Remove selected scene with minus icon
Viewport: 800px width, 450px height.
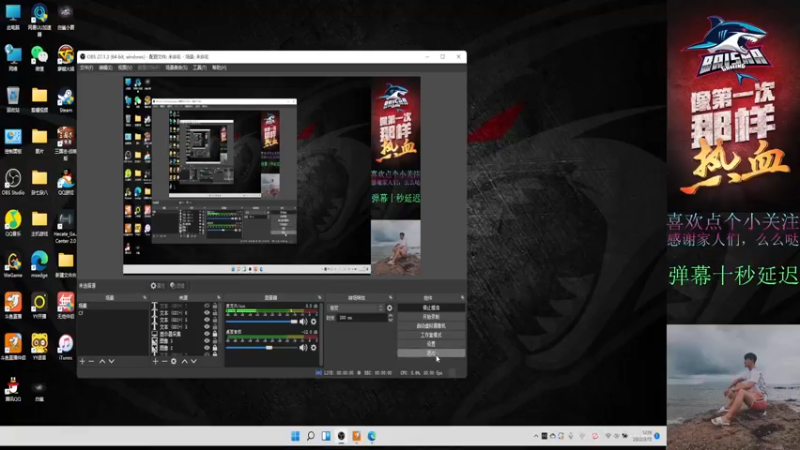click(x=91, y=361)
